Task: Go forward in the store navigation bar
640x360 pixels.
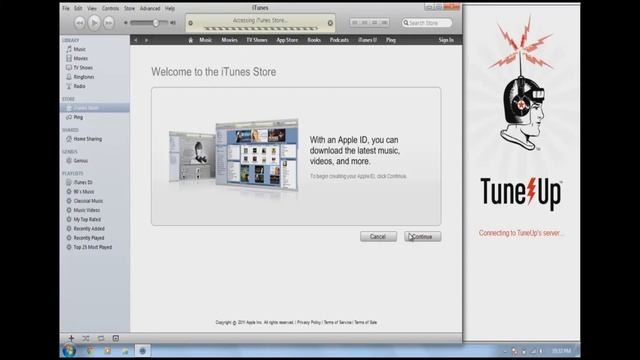Action: (x=147, y=40)
